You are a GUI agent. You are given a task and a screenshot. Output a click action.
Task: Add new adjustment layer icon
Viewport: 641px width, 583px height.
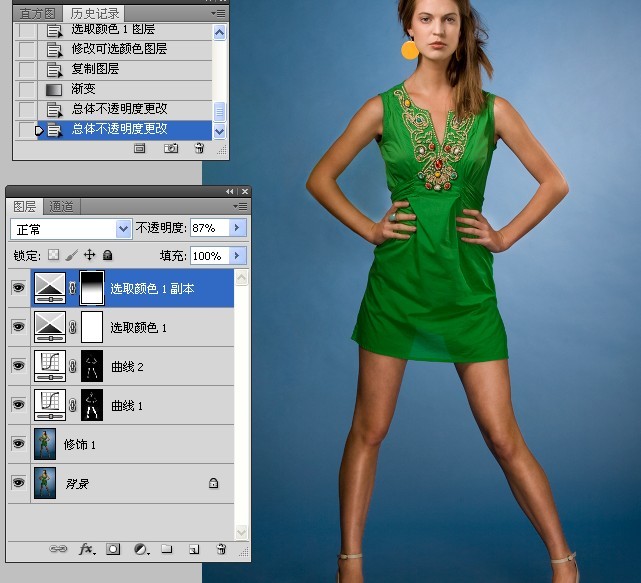tap(141, 549)
